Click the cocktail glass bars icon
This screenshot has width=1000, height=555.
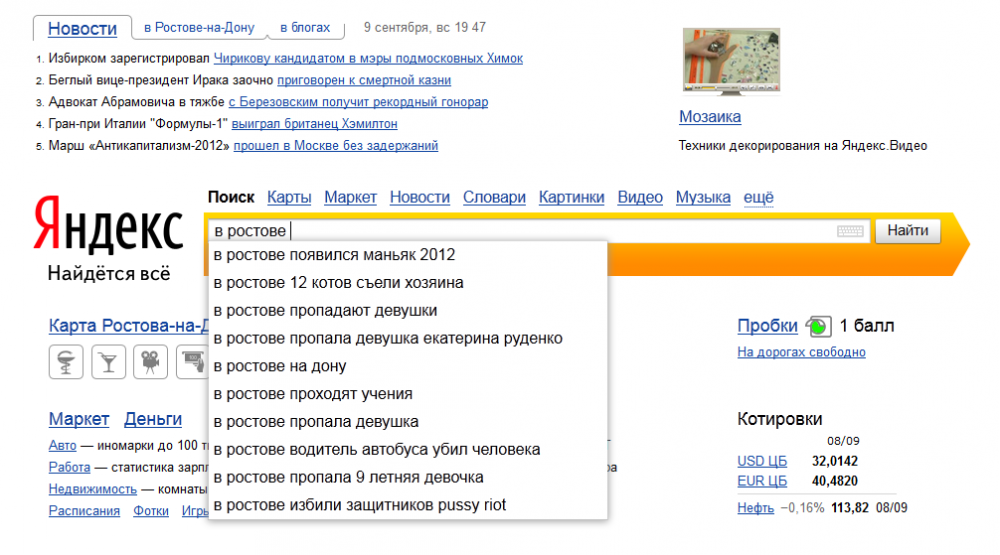[x=108, y=362]
